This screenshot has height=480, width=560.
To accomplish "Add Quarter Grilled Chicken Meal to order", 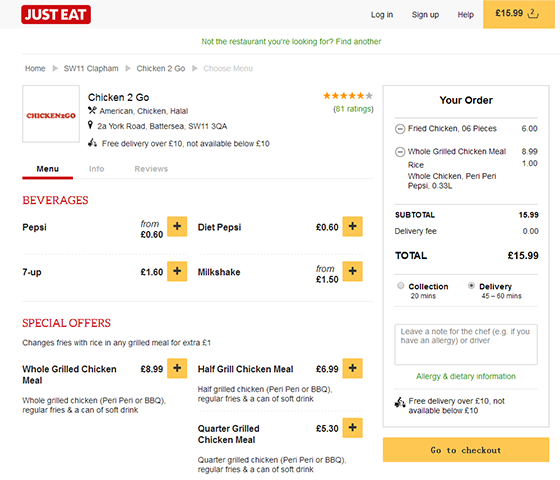I will [x=352, y=428].
